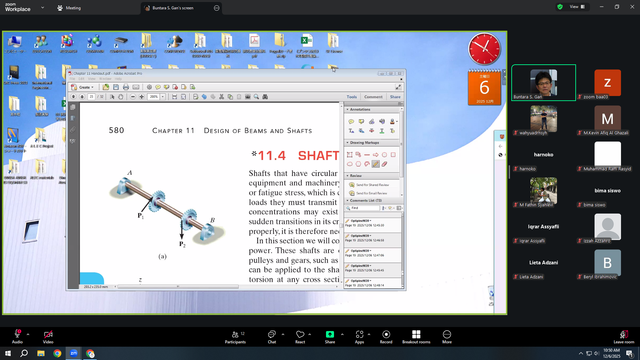
Task: Open the Share pane in Acrobat
Action: tap(395, 97)
